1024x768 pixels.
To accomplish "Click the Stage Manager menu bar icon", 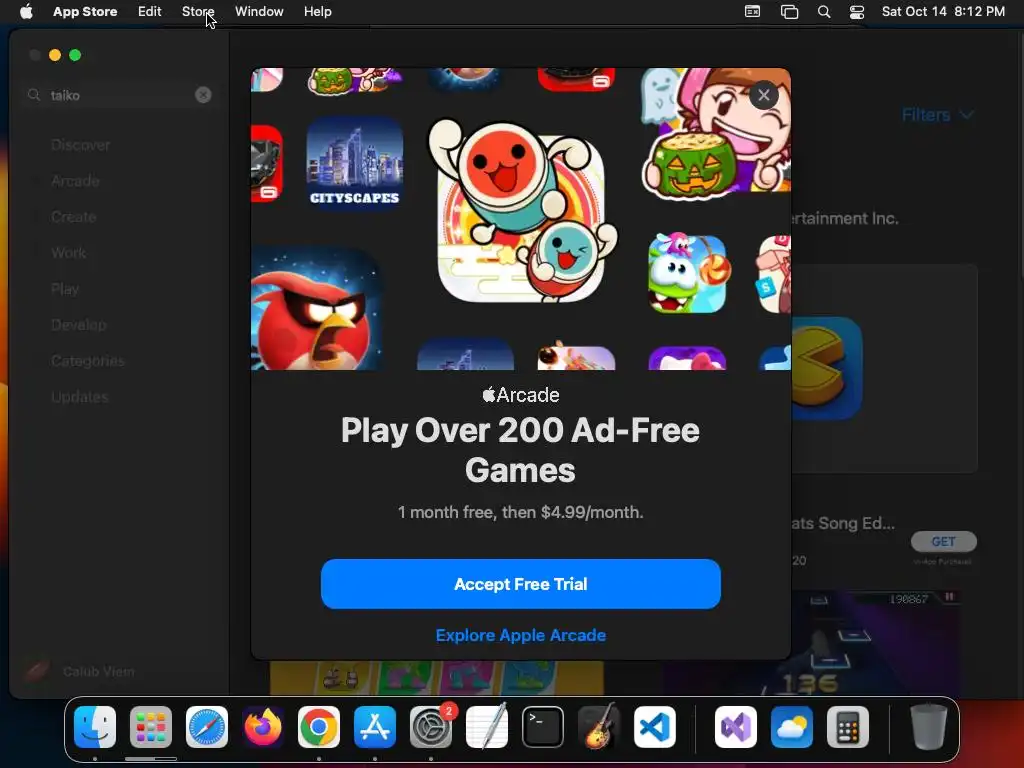I will coord(790,12).
